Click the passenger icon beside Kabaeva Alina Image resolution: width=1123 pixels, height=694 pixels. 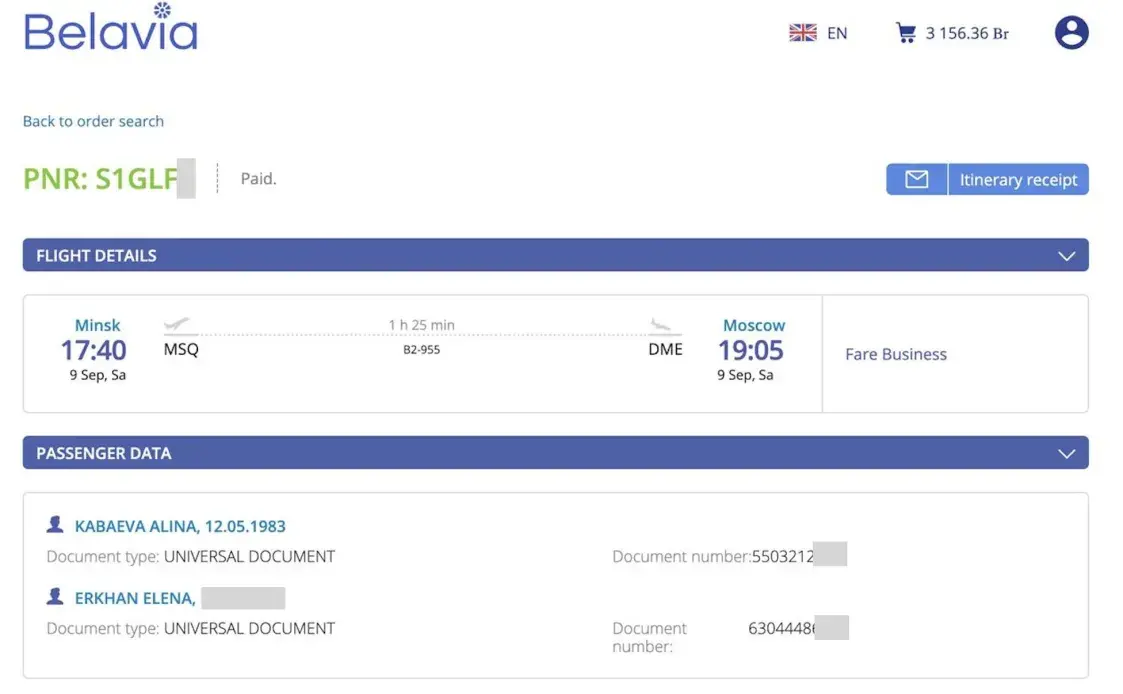pyautogui.click(x=54, y=525)
